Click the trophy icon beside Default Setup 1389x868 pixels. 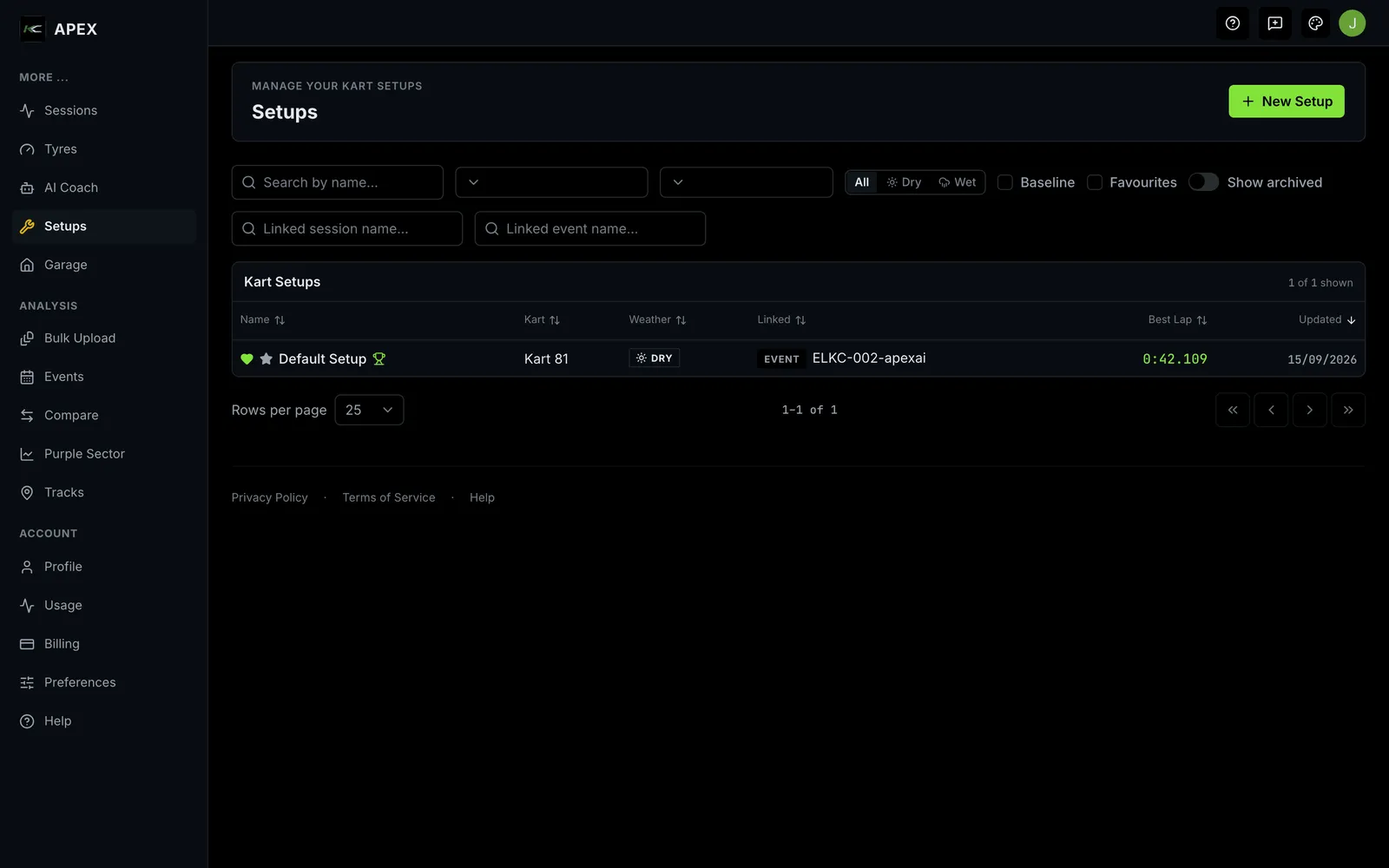pos(379,358)
